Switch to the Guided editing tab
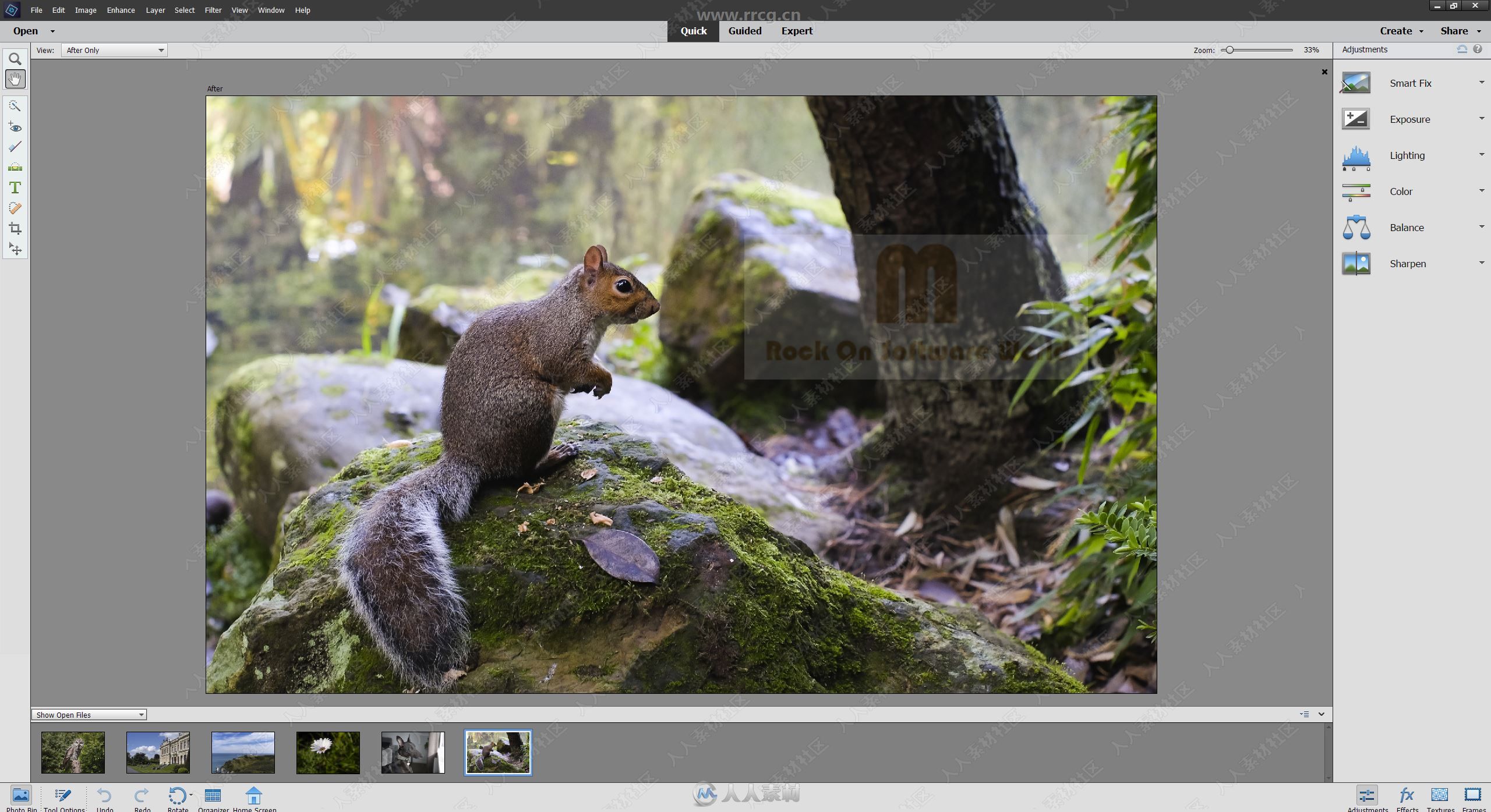 point(744,30)
